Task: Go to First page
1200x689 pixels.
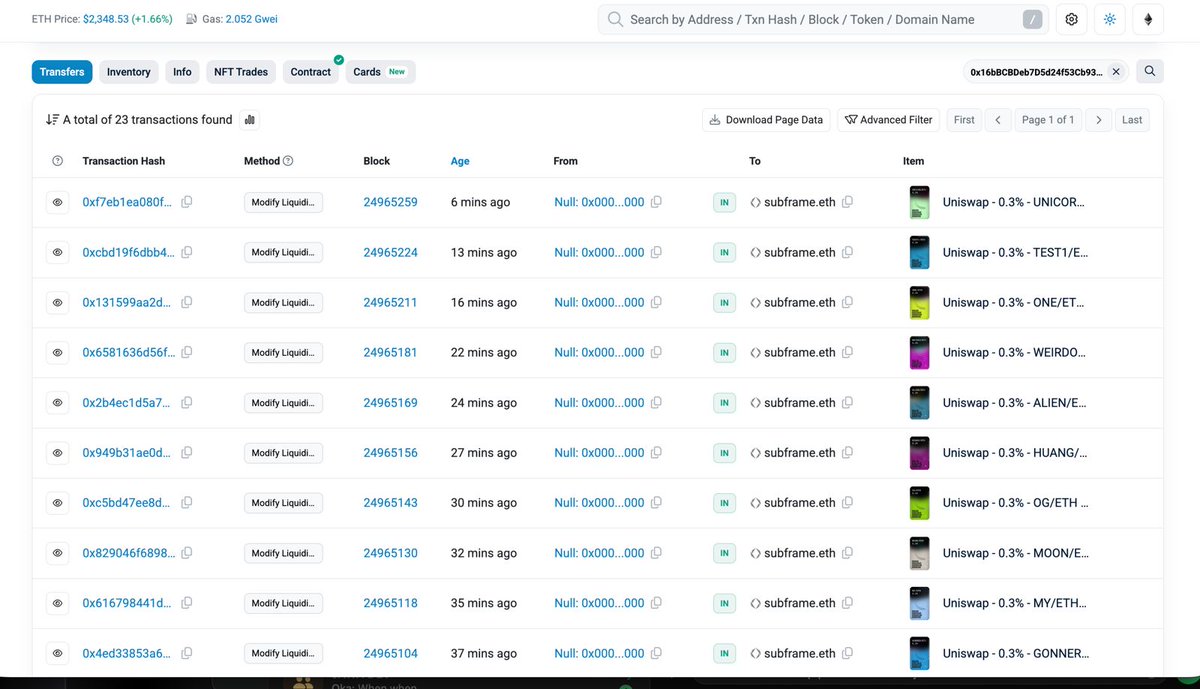Action: 964,120
